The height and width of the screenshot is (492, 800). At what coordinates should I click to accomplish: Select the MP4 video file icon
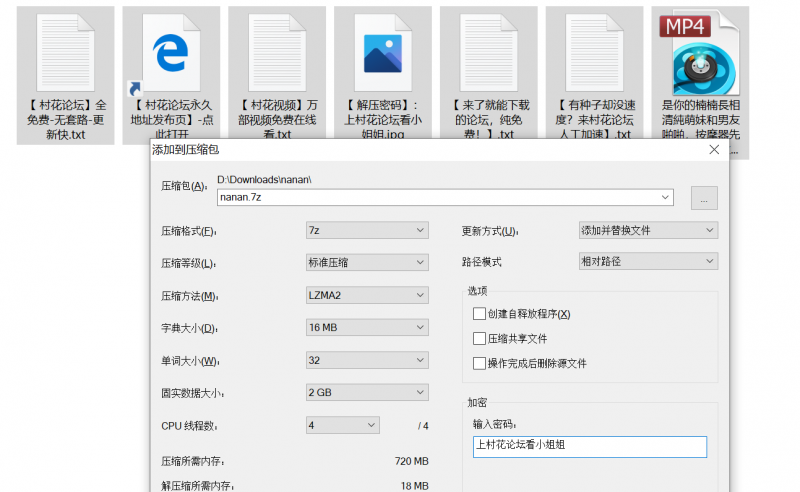700,55
